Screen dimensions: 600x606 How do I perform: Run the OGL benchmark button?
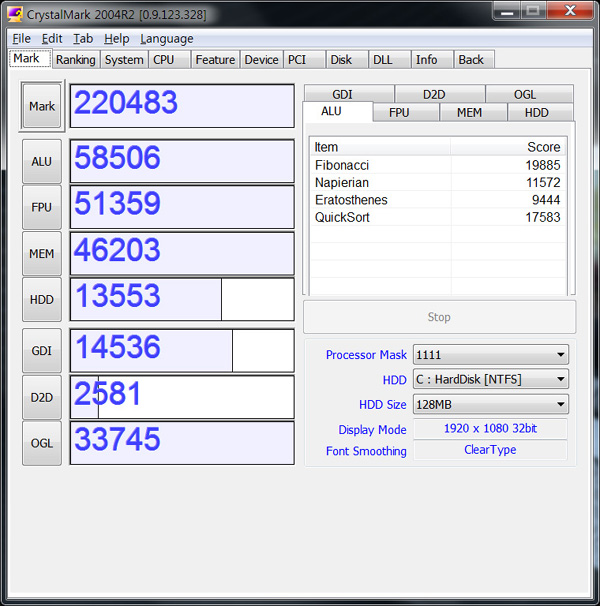42,443
